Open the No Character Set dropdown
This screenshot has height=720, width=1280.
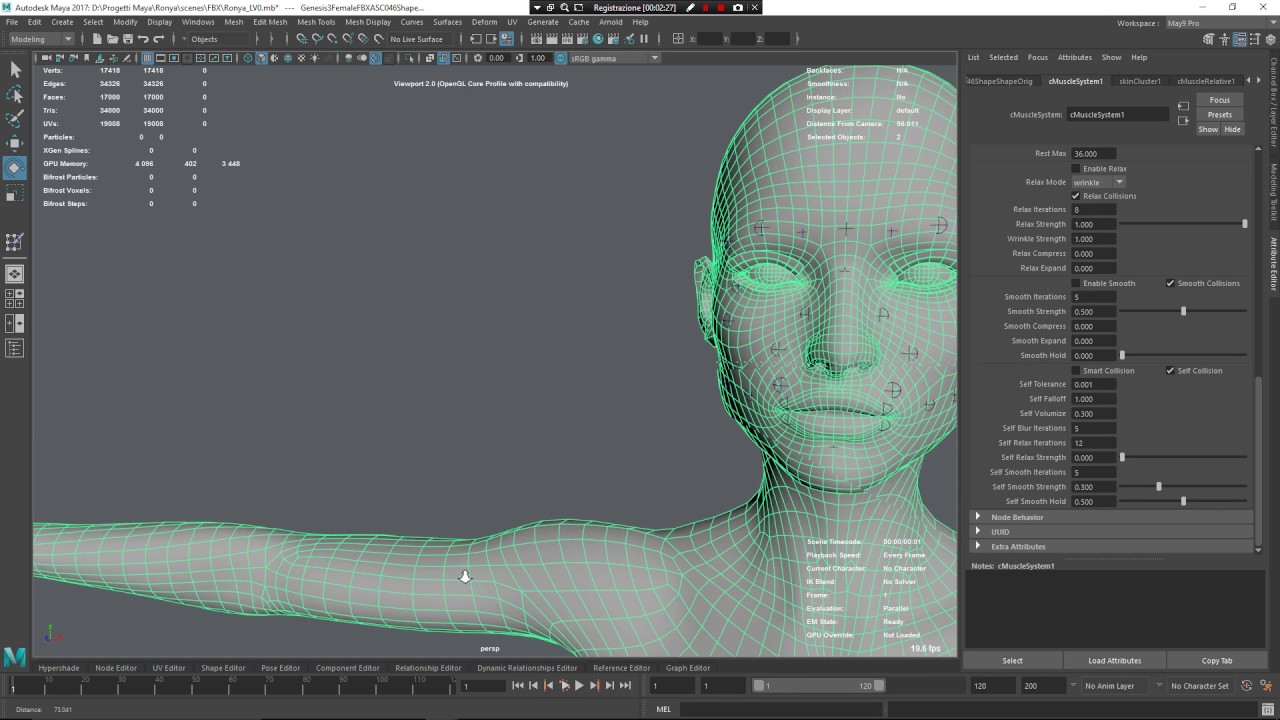point(1199,686)
